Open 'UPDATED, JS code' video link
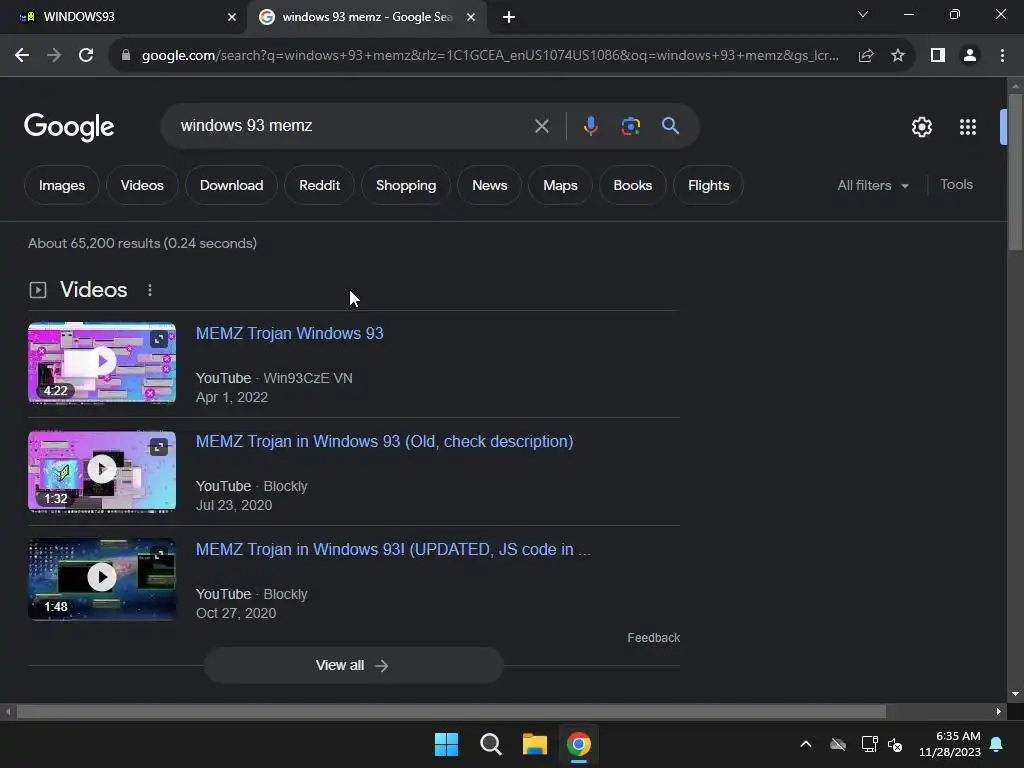Screen dimensions: 1024x768 (393, 549)
